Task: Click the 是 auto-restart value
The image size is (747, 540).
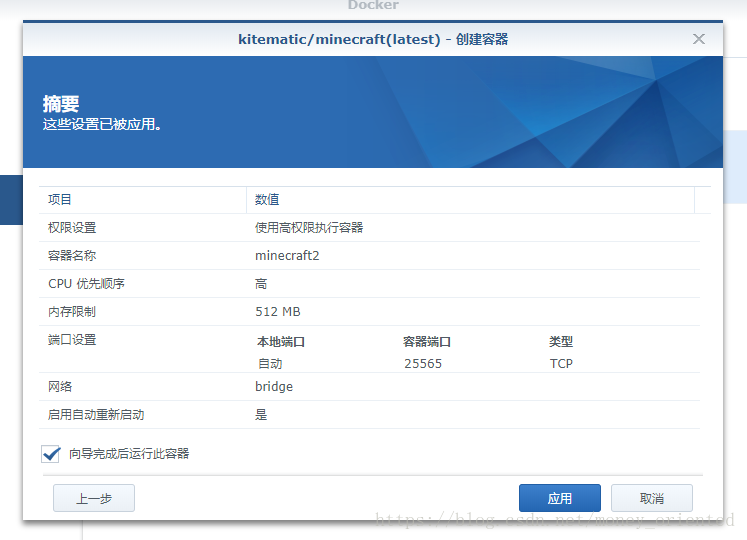Action: coord(261,415)
